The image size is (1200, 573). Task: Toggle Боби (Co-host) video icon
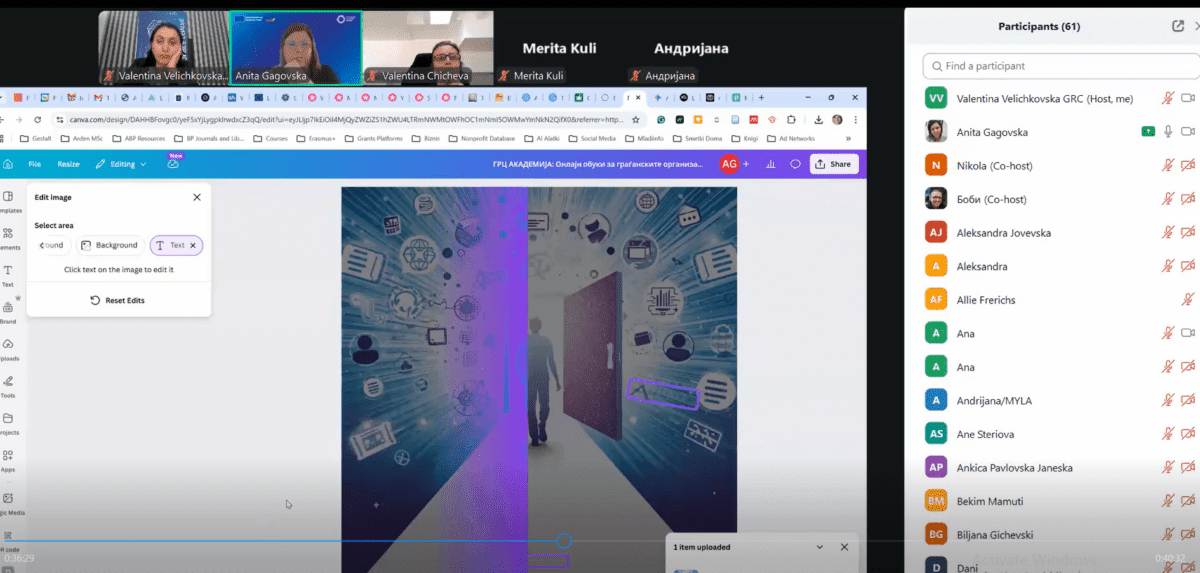click(1188, 199)
